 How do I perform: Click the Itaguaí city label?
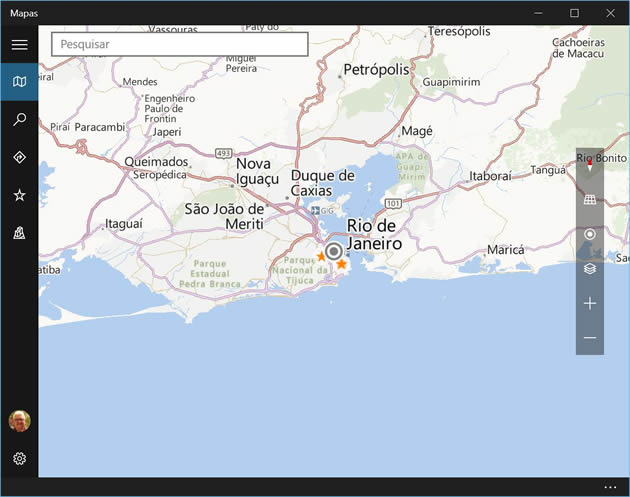tap(124, 223)
